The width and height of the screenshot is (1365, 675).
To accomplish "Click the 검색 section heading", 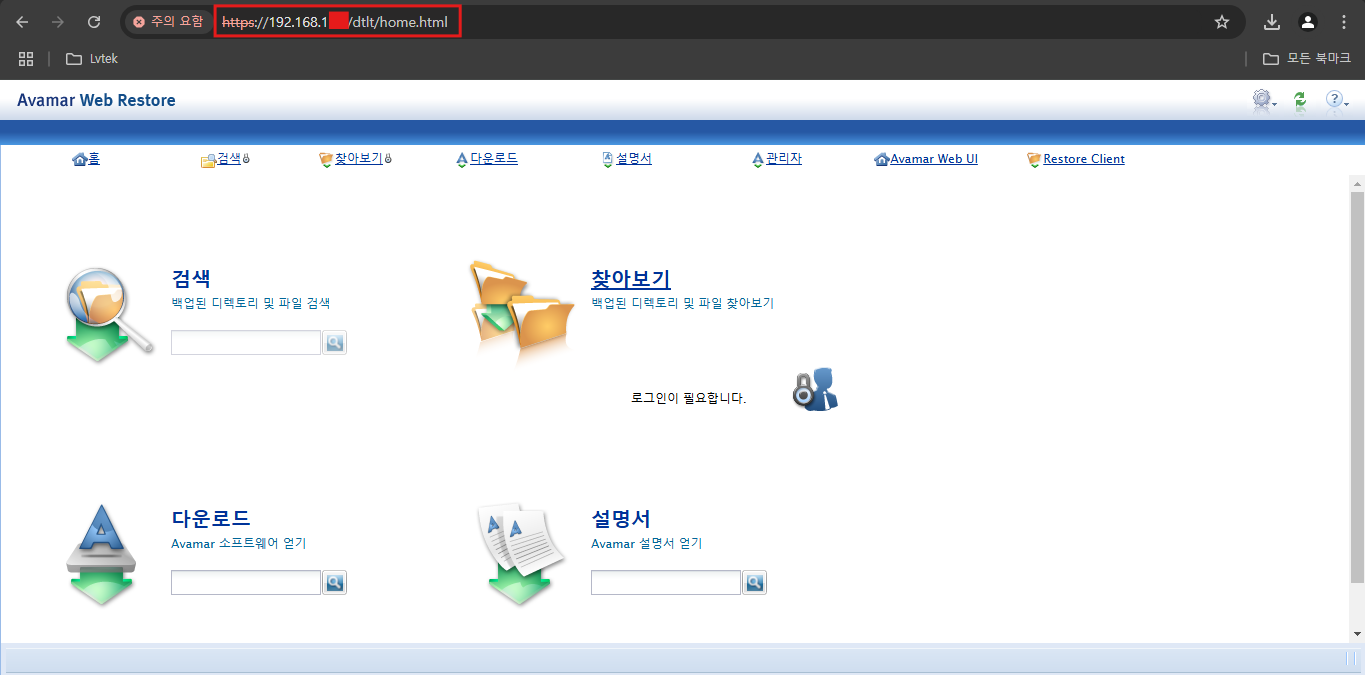I will 191,279.
